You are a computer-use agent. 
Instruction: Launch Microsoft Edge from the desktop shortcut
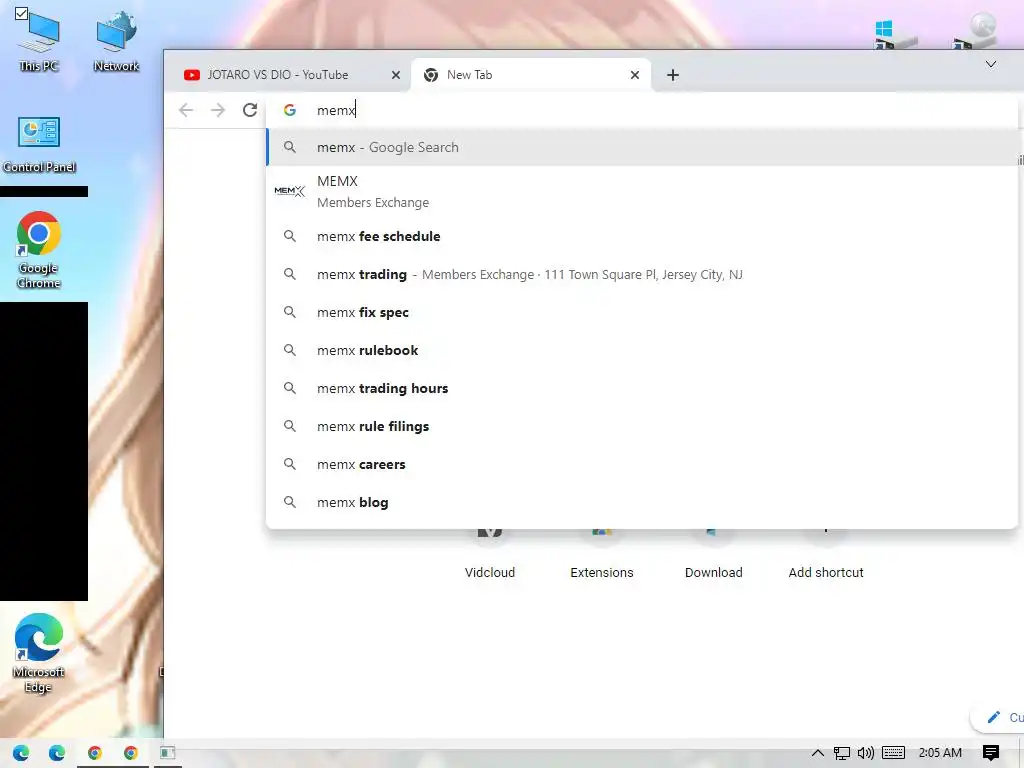[39, 653]
